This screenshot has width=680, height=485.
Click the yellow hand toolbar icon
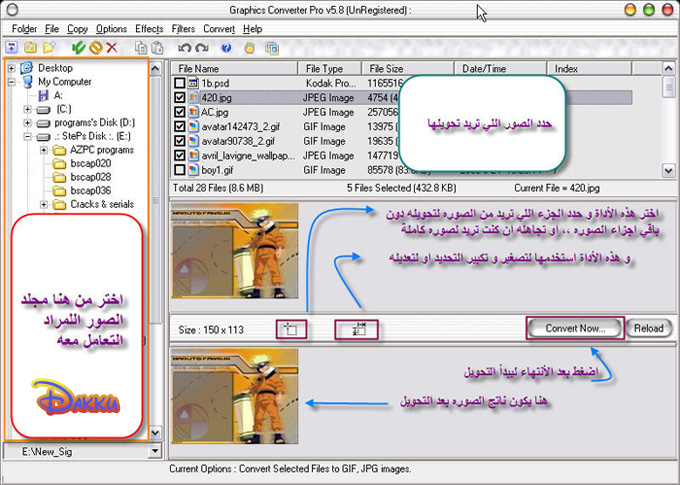coord(250,47)
